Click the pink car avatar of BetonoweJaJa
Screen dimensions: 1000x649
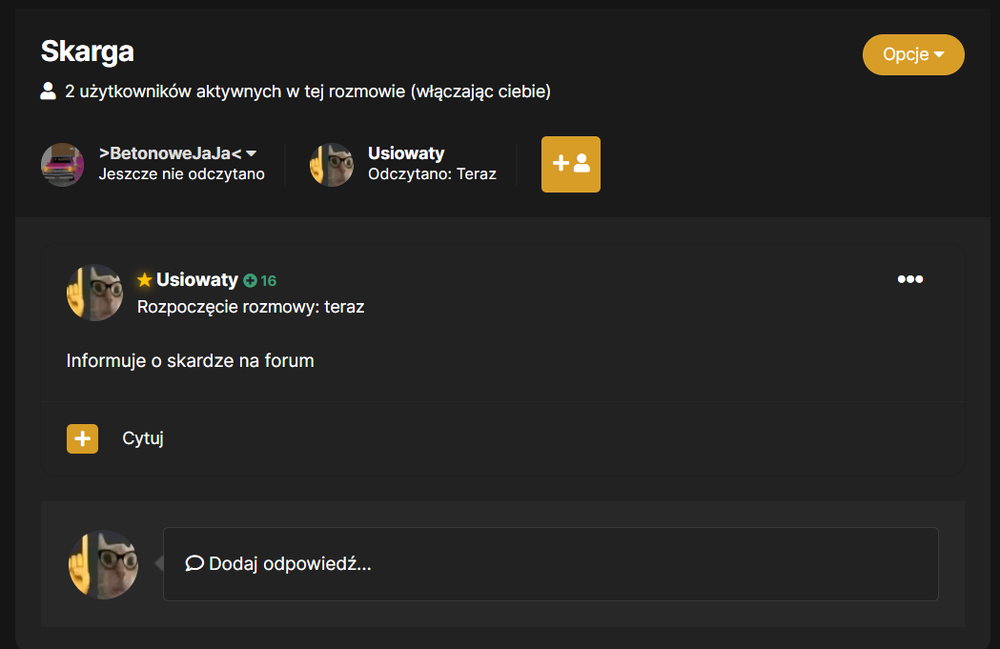tap(62, 164)
